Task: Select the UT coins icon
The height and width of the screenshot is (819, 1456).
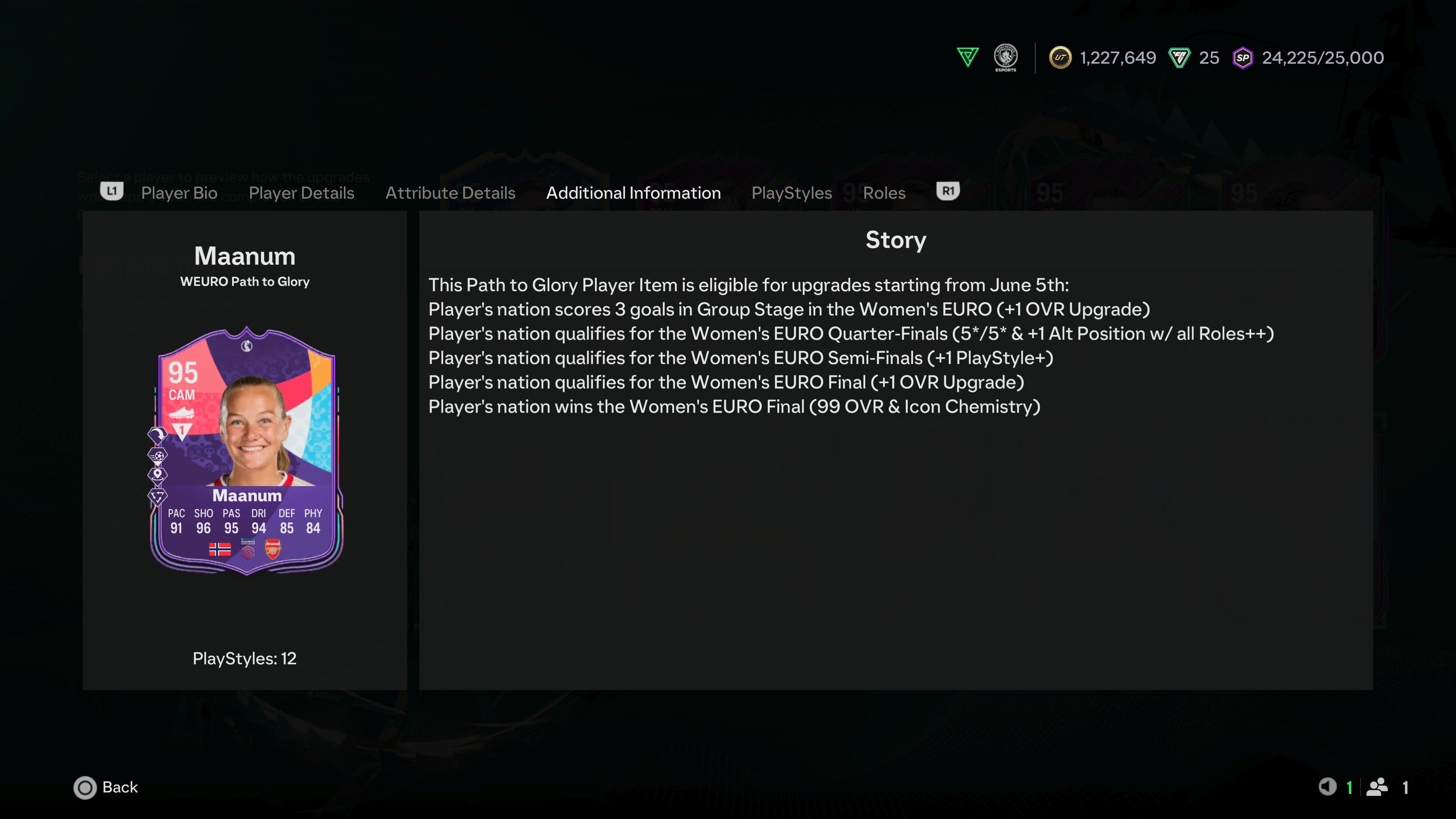Action: [1060, 58]
